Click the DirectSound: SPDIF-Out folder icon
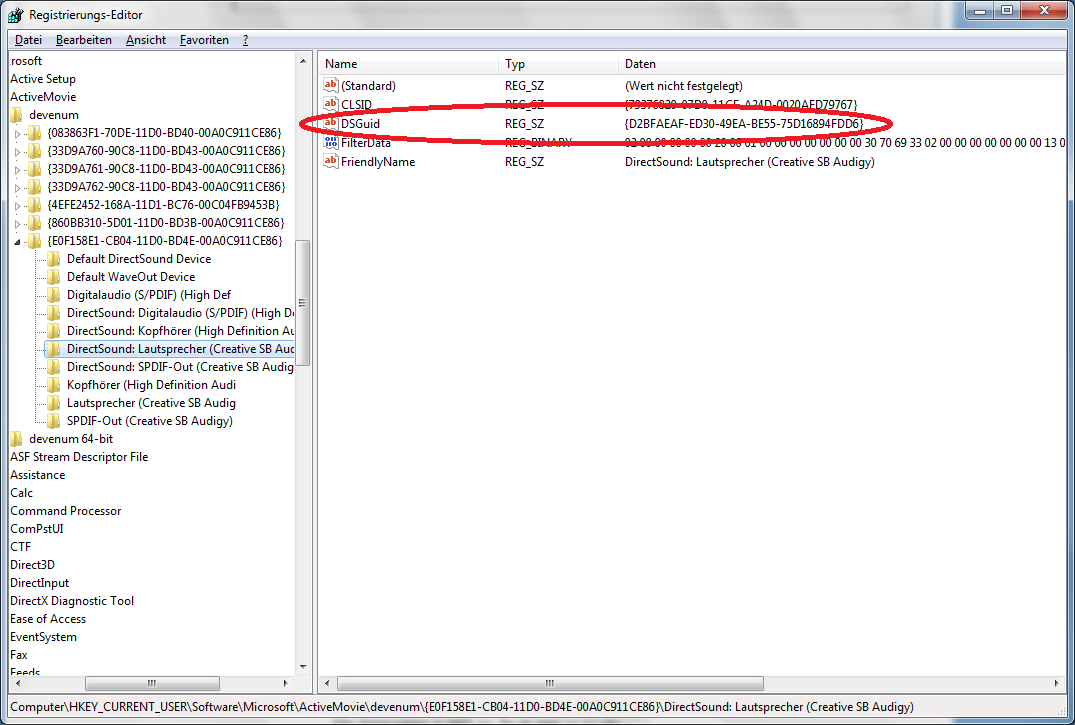The height and width of the screenshot is (725, 1075). click(x=53, y=367)
